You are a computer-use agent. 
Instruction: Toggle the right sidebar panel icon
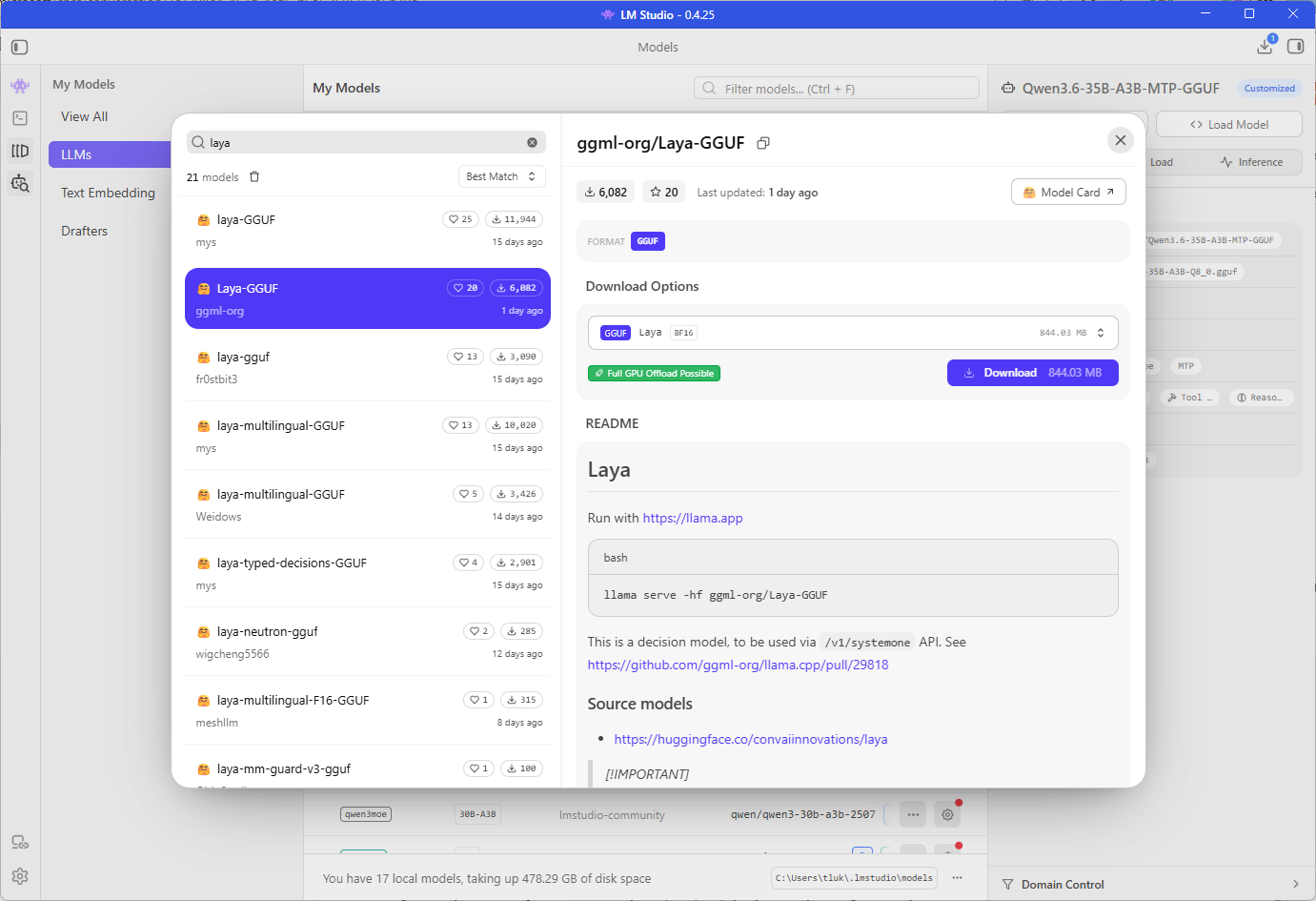(x=1296, y=46)
